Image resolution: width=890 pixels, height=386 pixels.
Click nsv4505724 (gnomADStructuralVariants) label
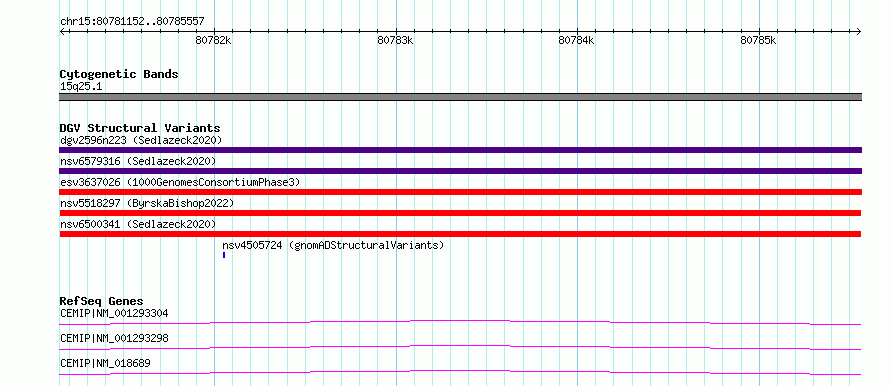(333, 245)
